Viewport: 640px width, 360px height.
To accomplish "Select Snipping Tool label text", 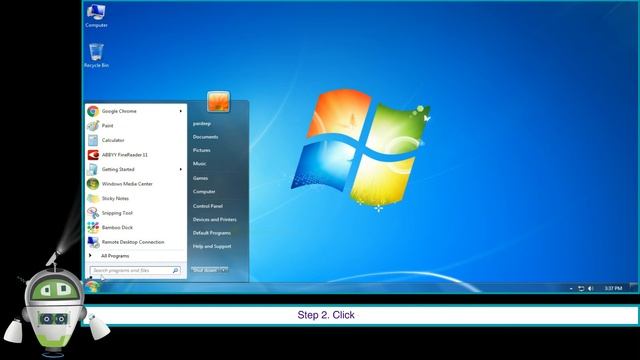I will click(117, 213).
